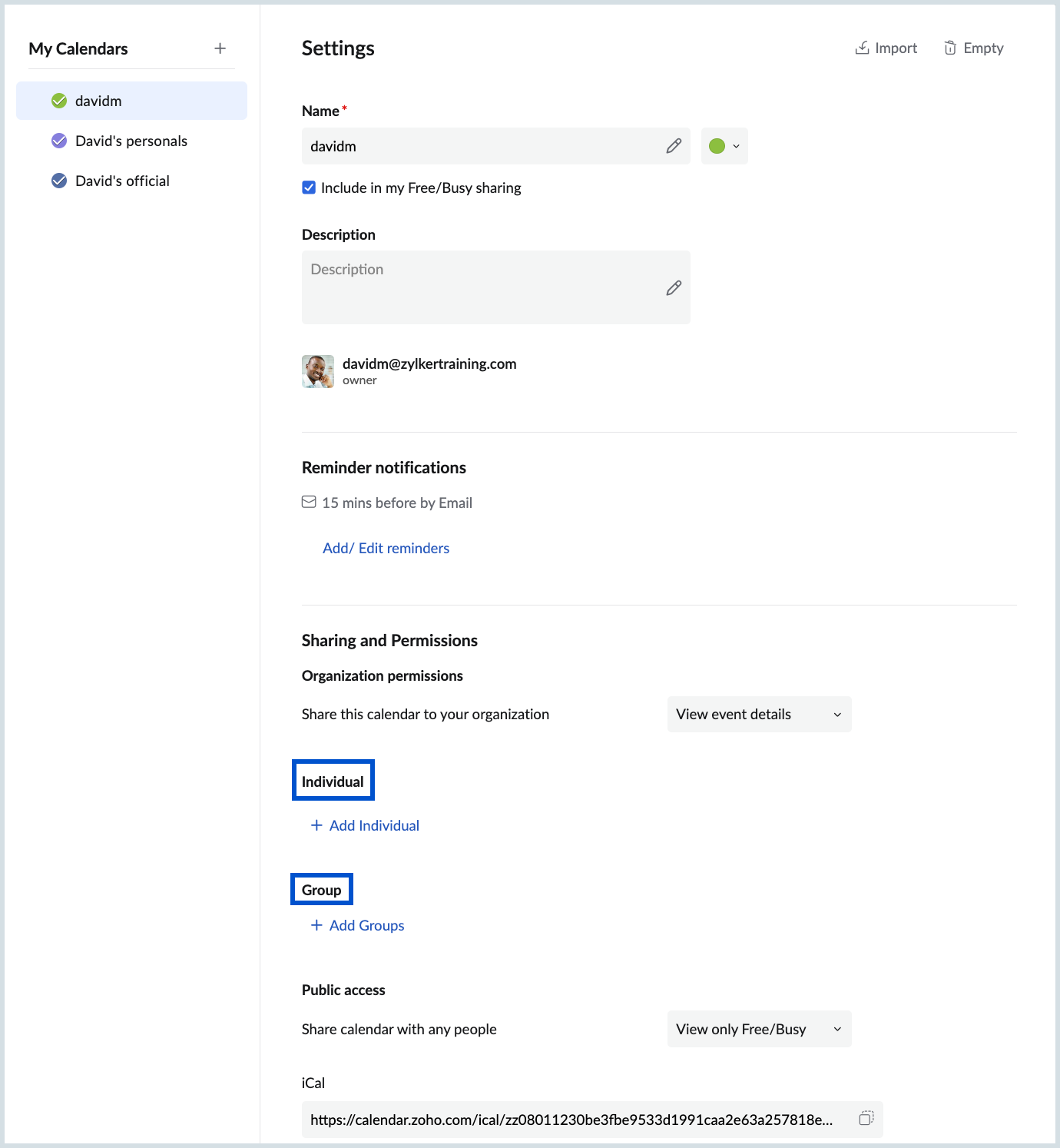The height and width of the screenshot is (1148, 1060).
Task: Select David's personals in My Calendars list
Action: pyautogui.click(x=131, y=140)
